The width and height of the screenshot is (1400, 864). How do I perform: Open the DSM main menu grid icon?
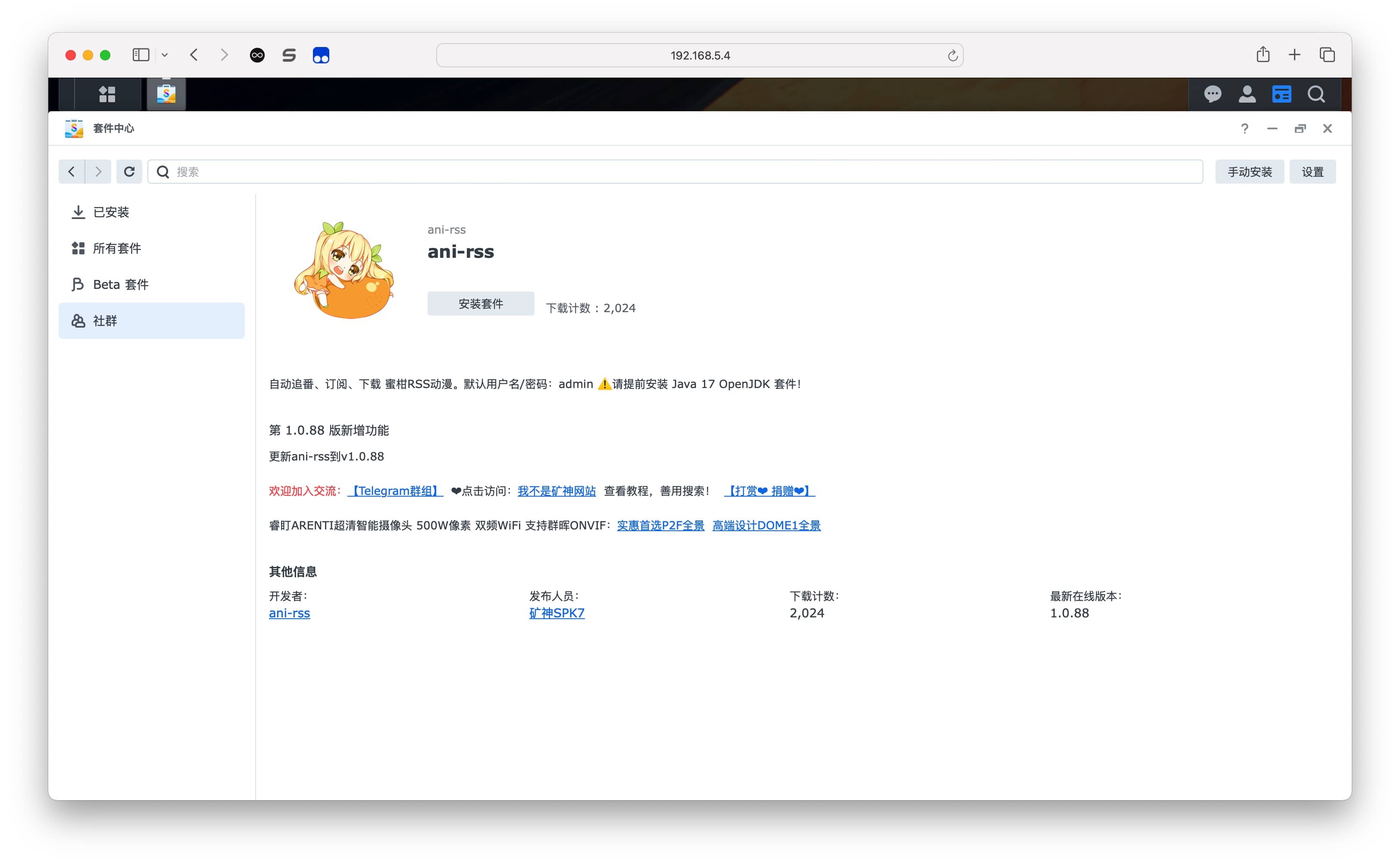tap(107, 94)
